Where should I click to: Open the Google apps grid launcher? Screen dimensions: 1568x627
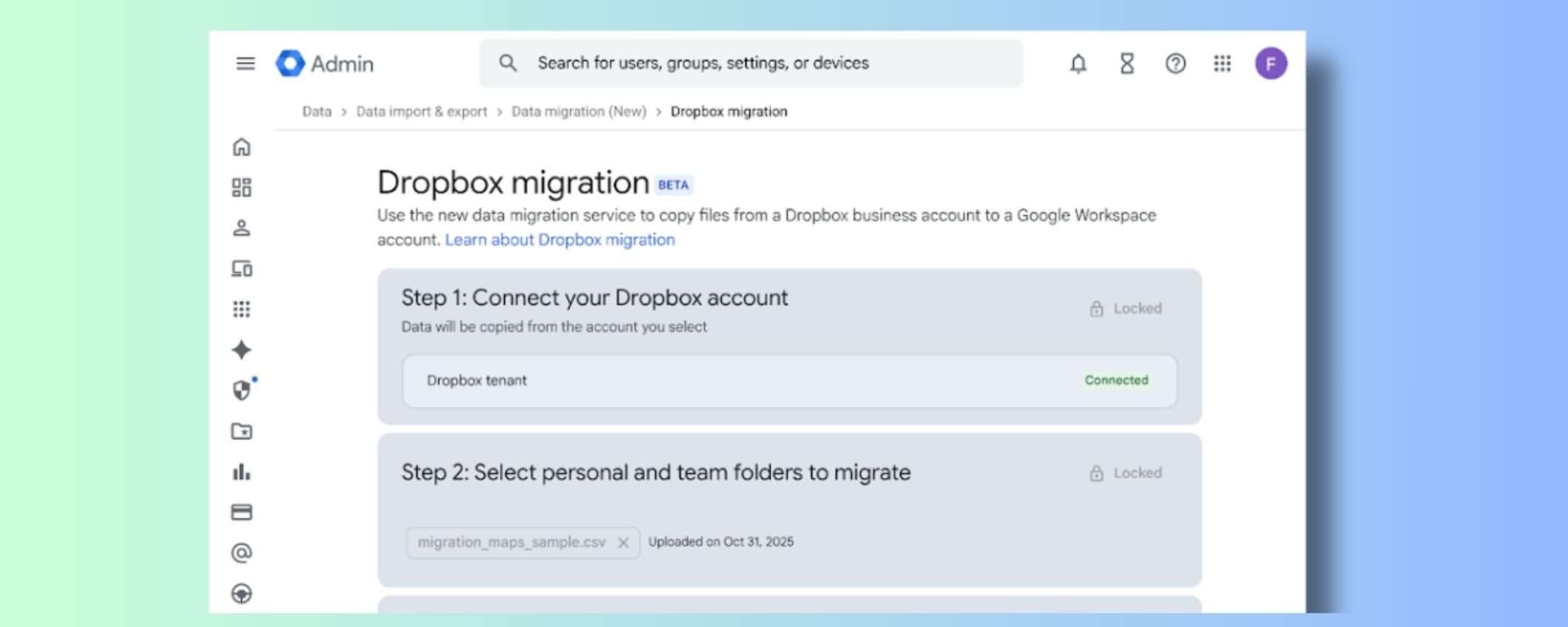pos(1222,64)
